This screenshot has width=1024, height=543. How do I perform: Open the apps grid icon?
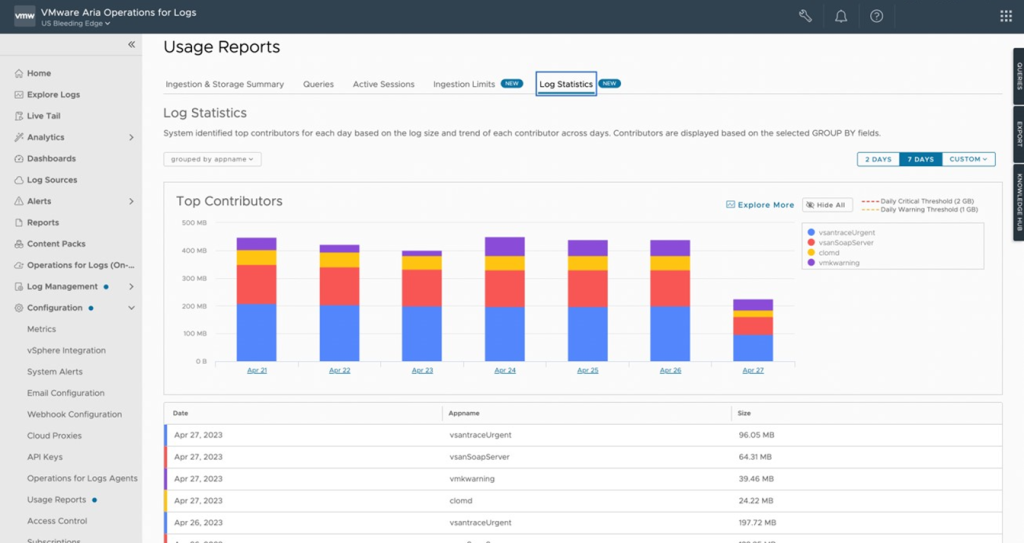coord(1005,16)
